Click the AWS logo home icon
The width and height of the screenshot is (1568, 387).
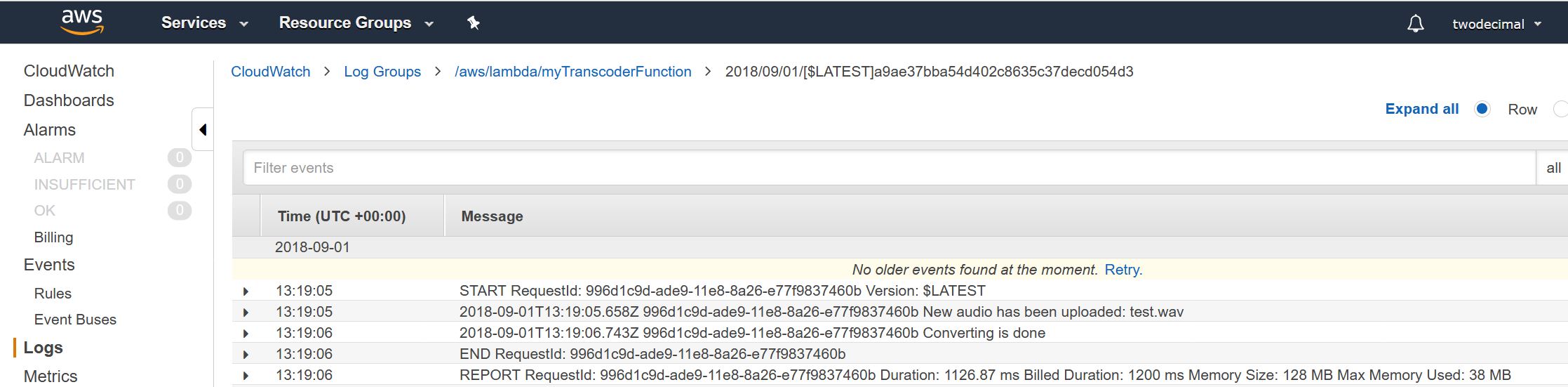coord(82,22)
